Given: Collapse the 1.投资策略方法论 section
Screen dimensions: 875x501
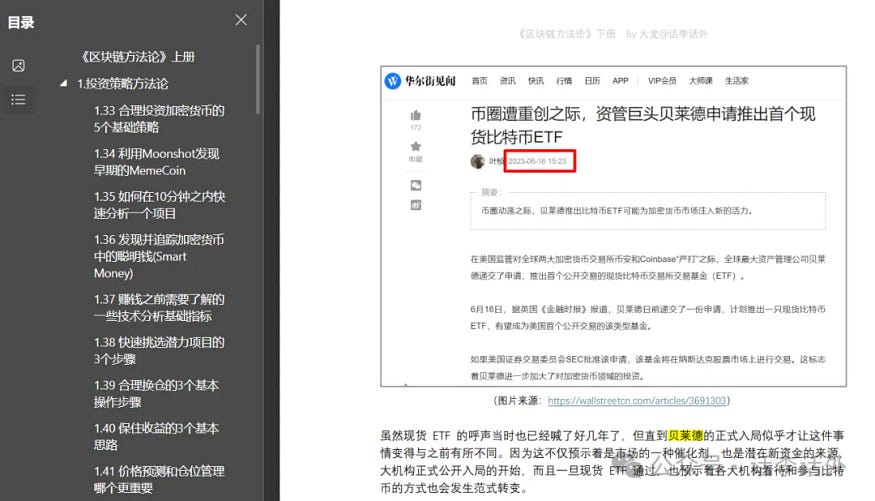Looking at the screenshot, I should click(64, 84).
